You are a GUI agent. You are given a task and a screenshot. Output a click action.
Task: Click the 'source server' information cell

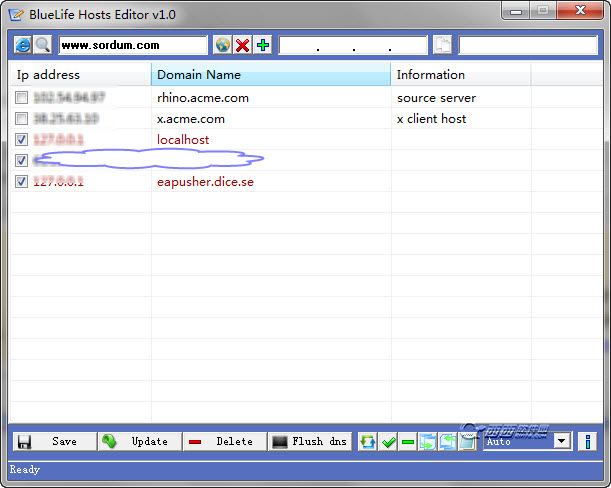436,98
